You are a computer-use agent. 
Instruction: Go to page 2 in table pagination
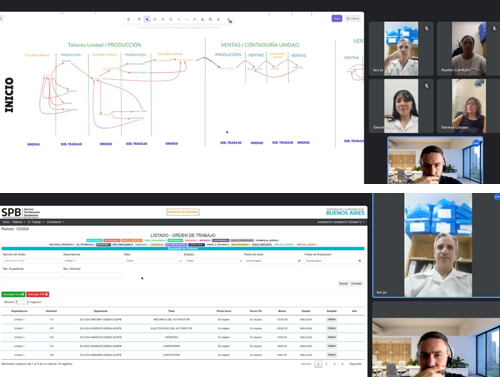[326, 364]
